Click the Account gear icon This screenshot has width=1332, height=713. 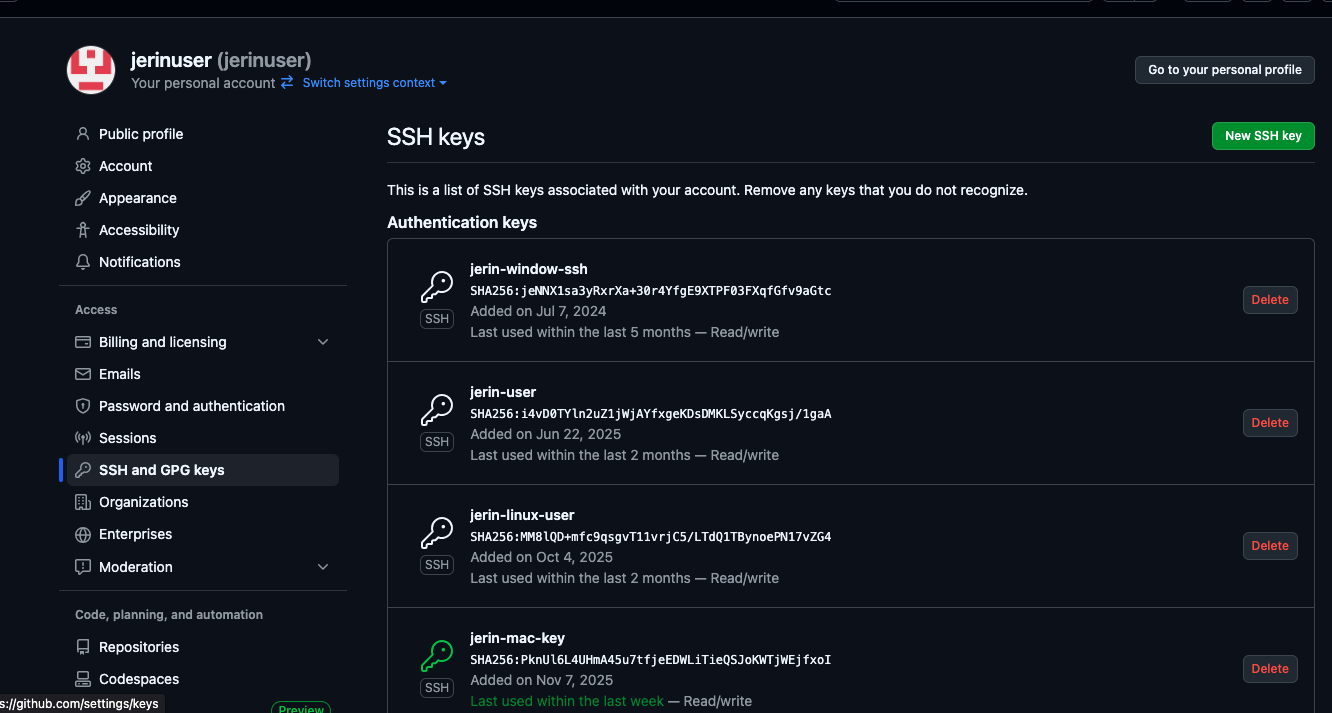coord(83,166)
